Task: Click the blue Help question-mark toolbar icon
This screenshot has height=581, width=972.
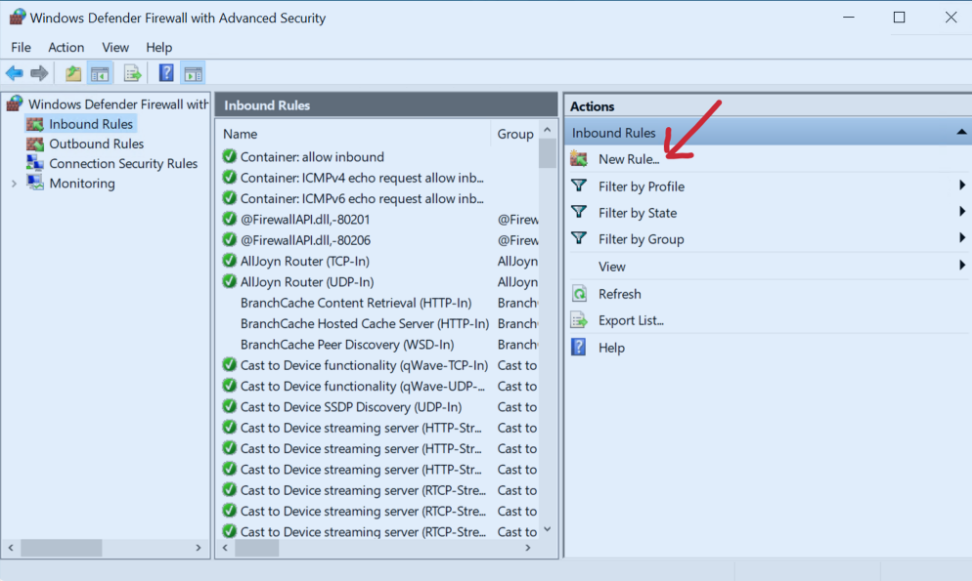Action: pos(166,73)
